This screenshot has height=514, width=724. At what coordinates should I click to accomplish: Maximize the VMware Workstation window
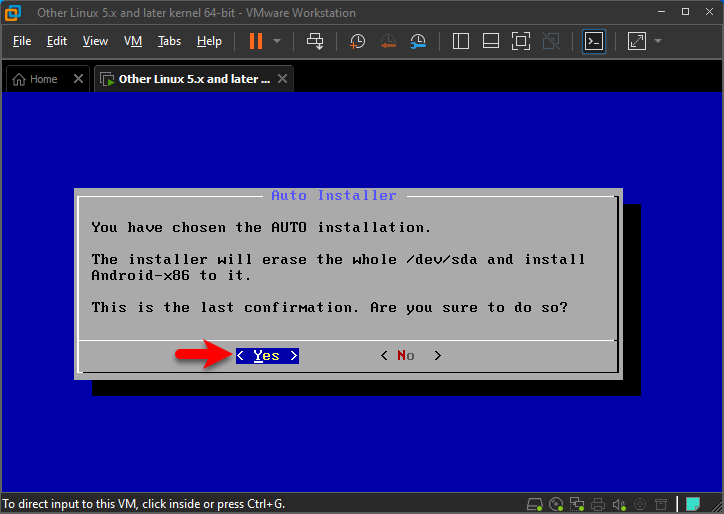pyautogui.click(x=686, y=12)
